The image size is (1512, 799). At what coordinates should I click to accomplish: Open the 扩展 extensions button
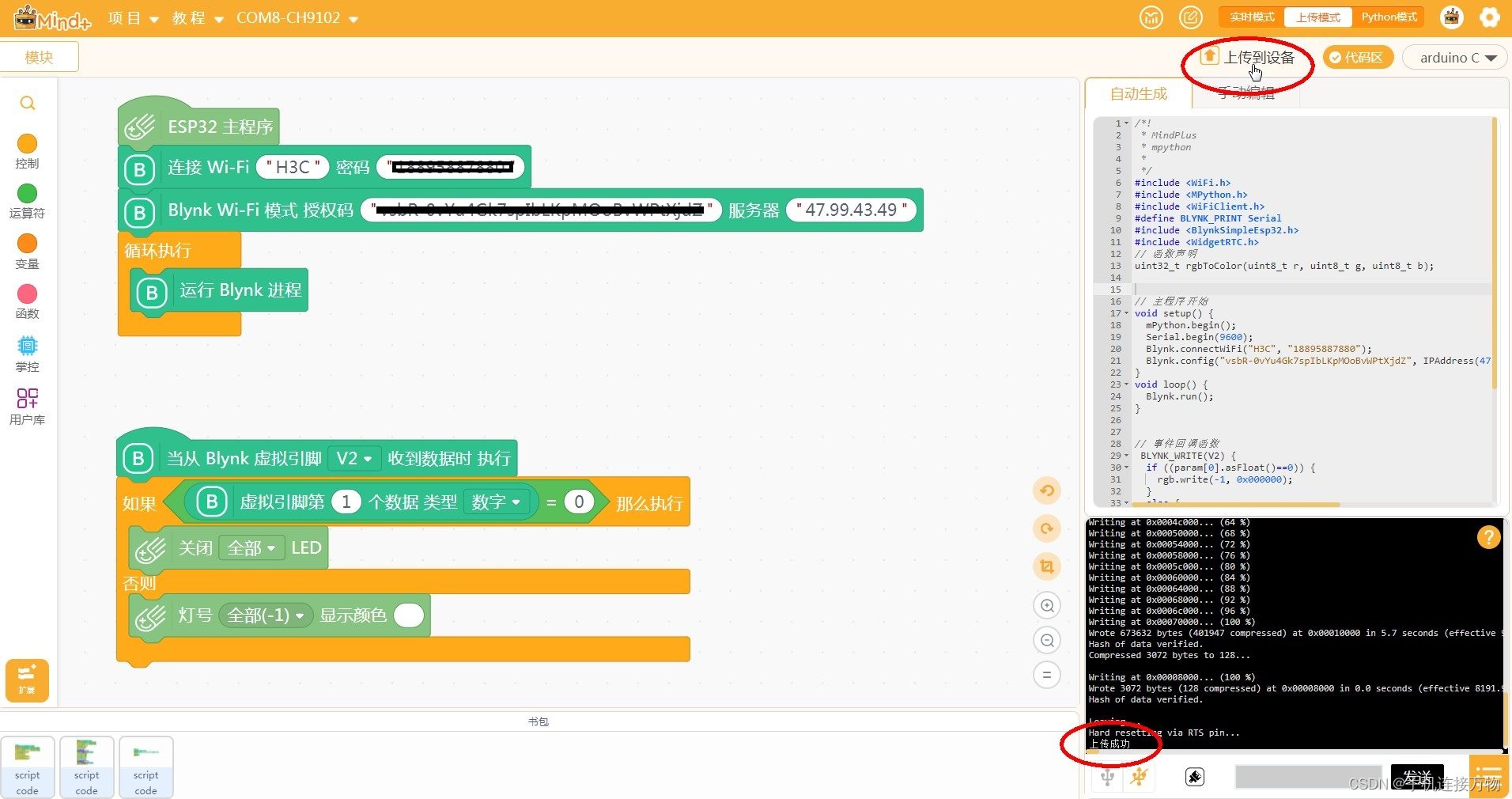(27, 680)
